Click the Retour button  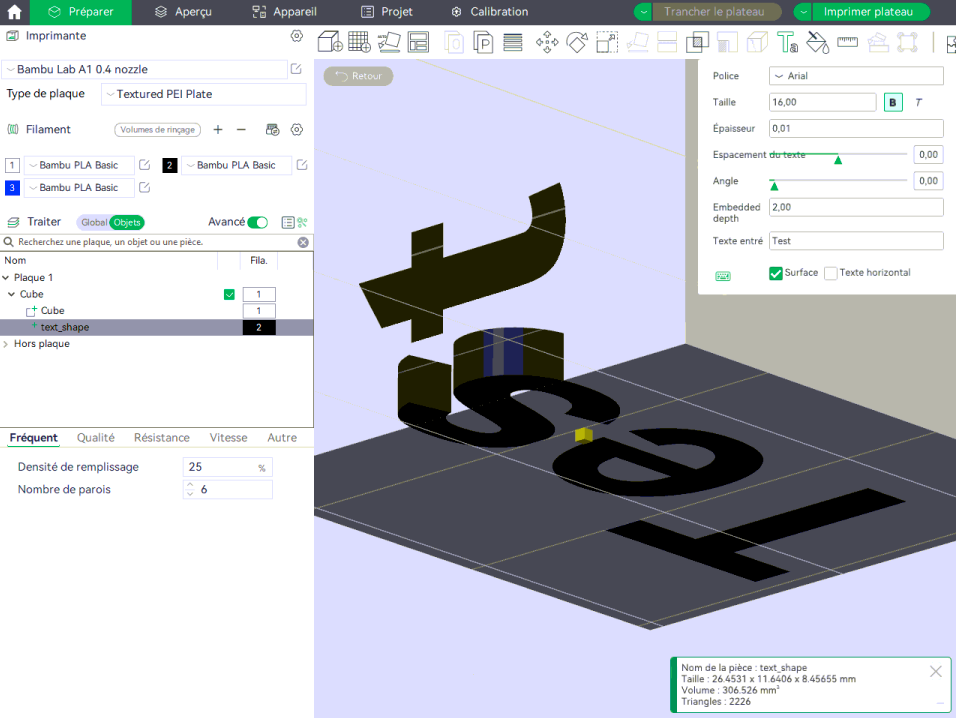358,76
